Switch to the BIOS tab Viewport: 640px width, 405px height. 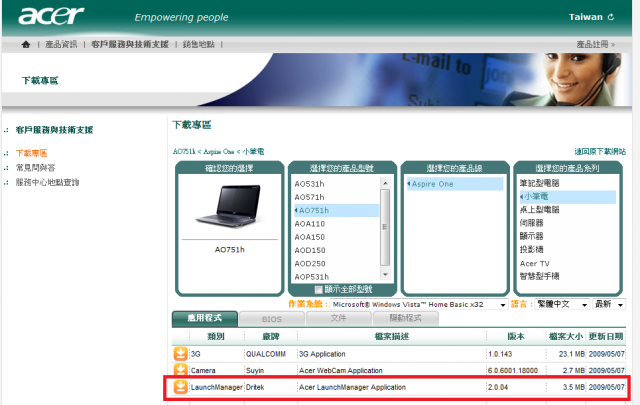(x=272, y=319)
